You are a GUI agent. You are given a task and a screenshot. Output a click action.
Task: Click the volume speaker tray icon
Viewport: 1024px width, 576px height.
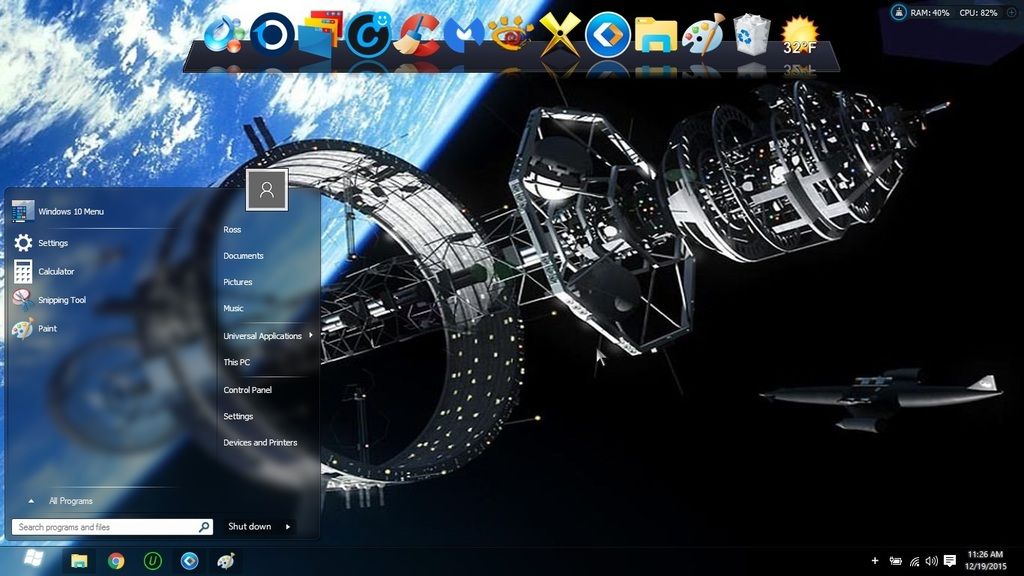[932, 561]
